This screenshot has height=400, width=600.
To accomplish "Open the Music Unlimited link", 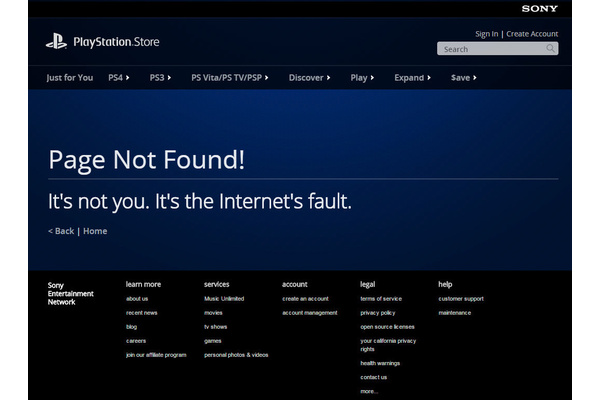I will click(224, 299).
